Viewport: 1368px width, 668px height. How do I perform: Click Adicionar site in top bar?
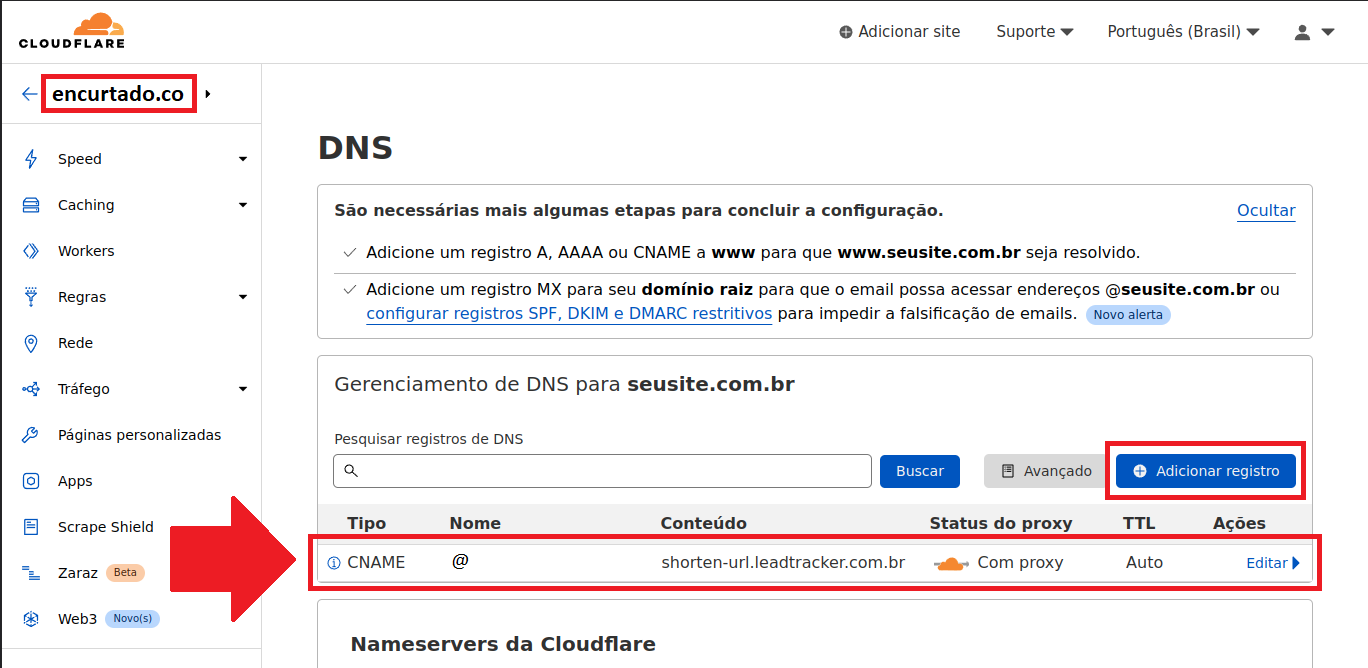pyautogui.click(x=900, y=32)
